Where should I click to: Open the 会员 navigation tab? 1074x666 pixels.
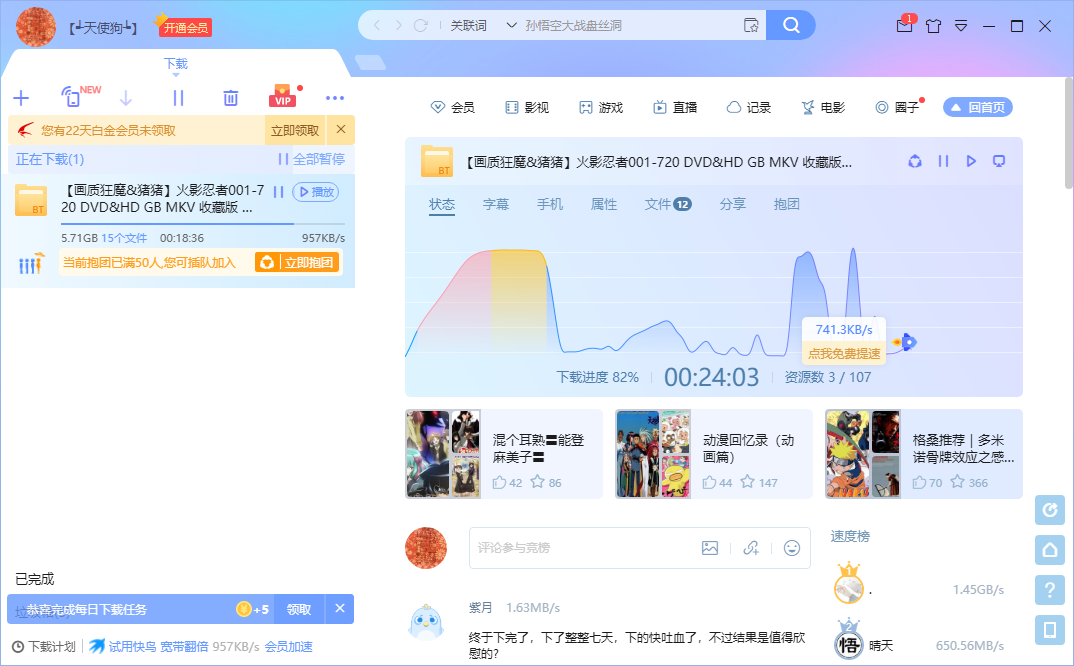[x=452, y=108]
